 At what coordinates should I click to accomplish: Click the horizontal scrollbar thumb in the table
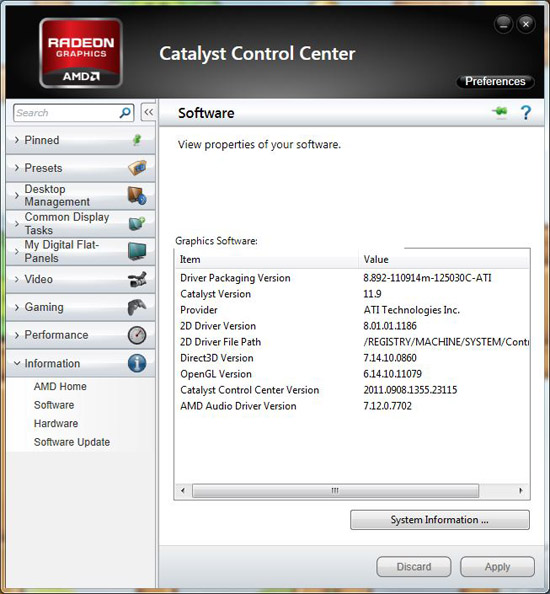point(335,491)
